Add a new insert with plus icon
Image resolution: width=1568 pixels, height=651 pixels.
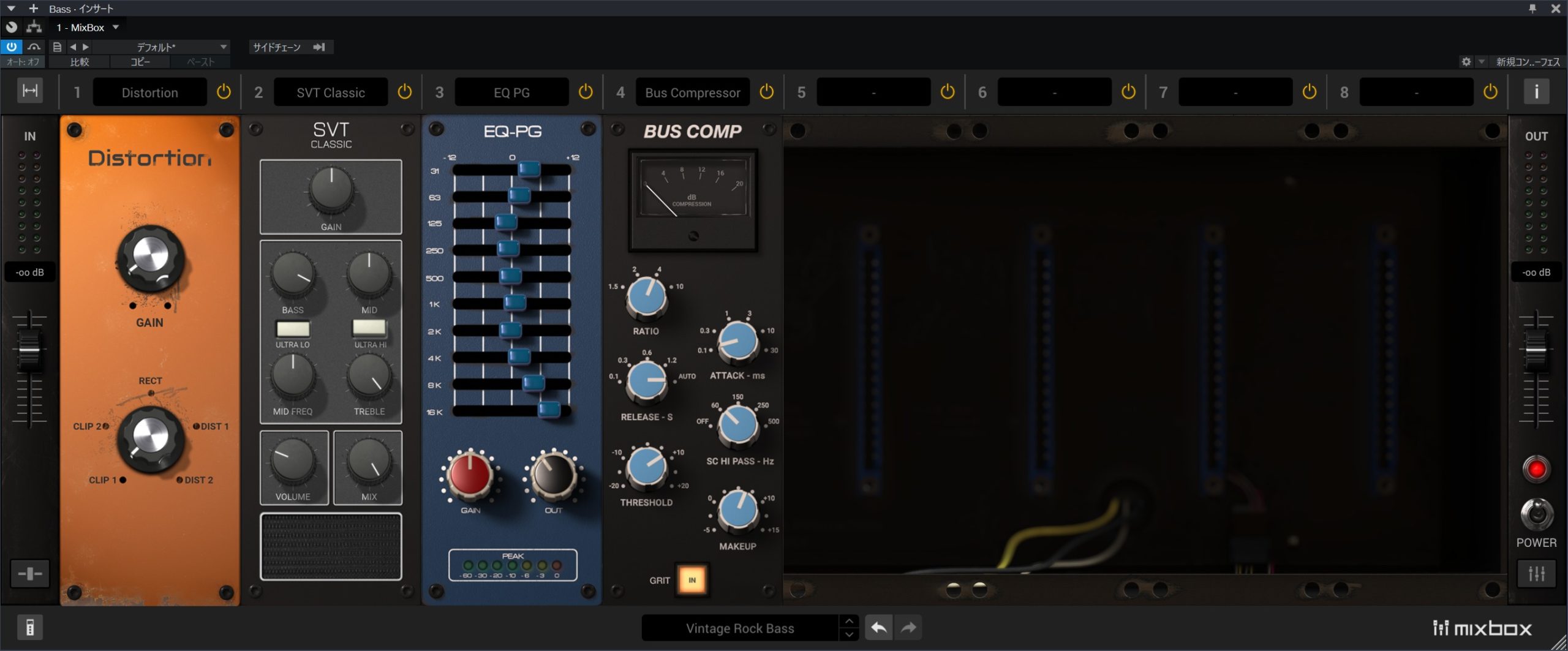pos(34,9)
